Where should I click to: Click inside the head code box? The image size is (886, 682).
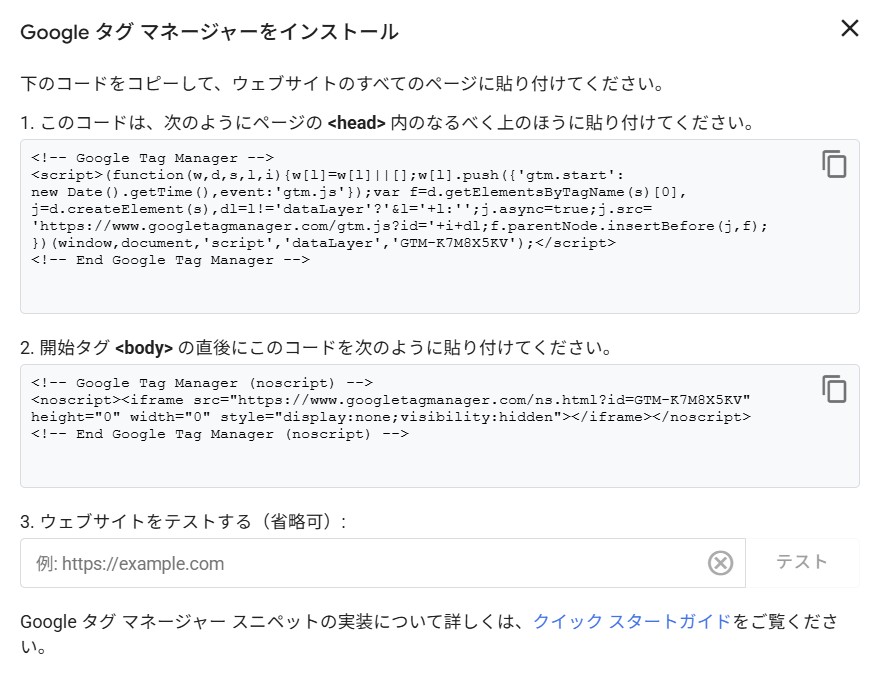440,290
